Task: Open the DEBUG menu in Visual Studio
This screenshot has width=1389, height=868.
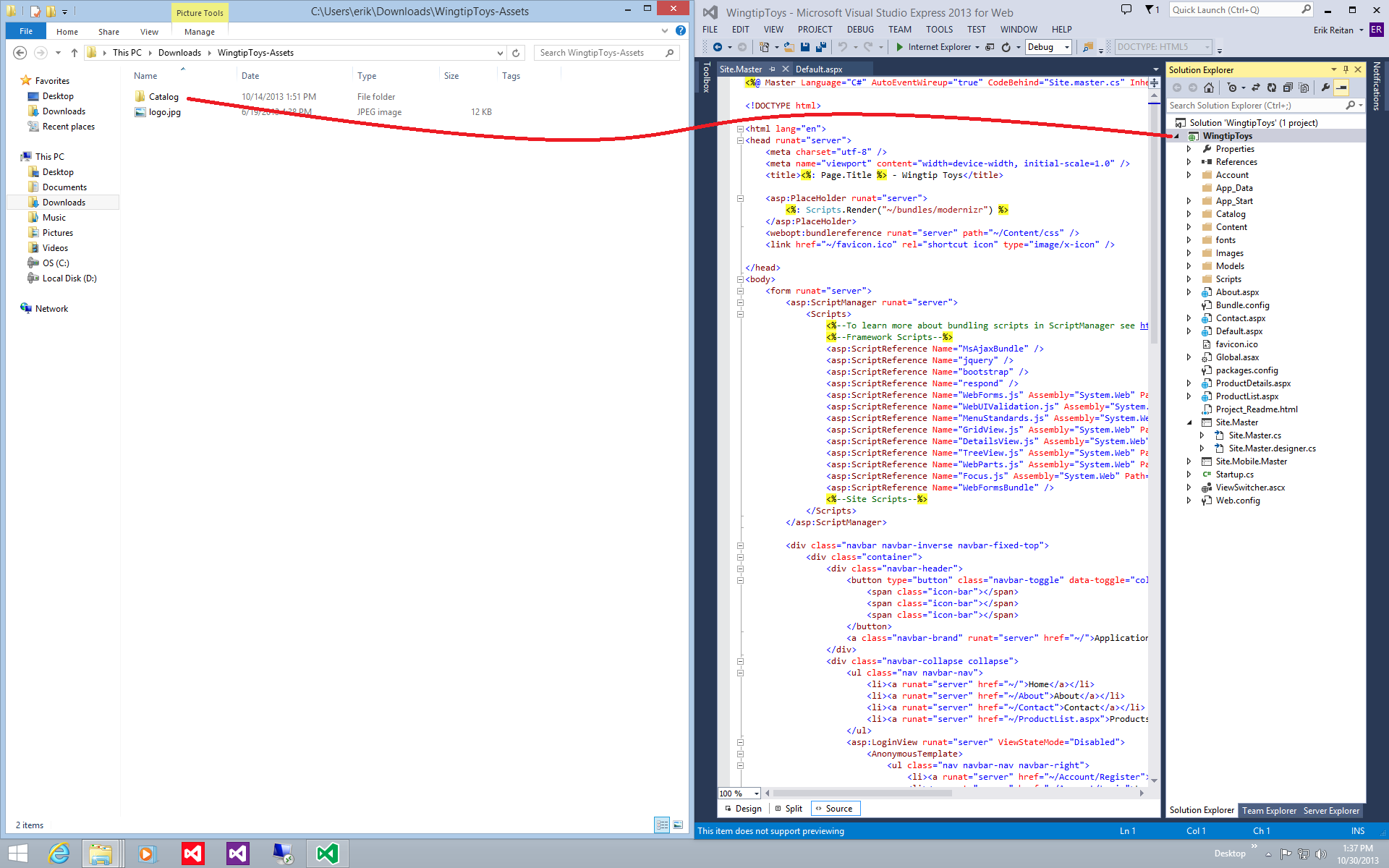Action: coord(857,29)
